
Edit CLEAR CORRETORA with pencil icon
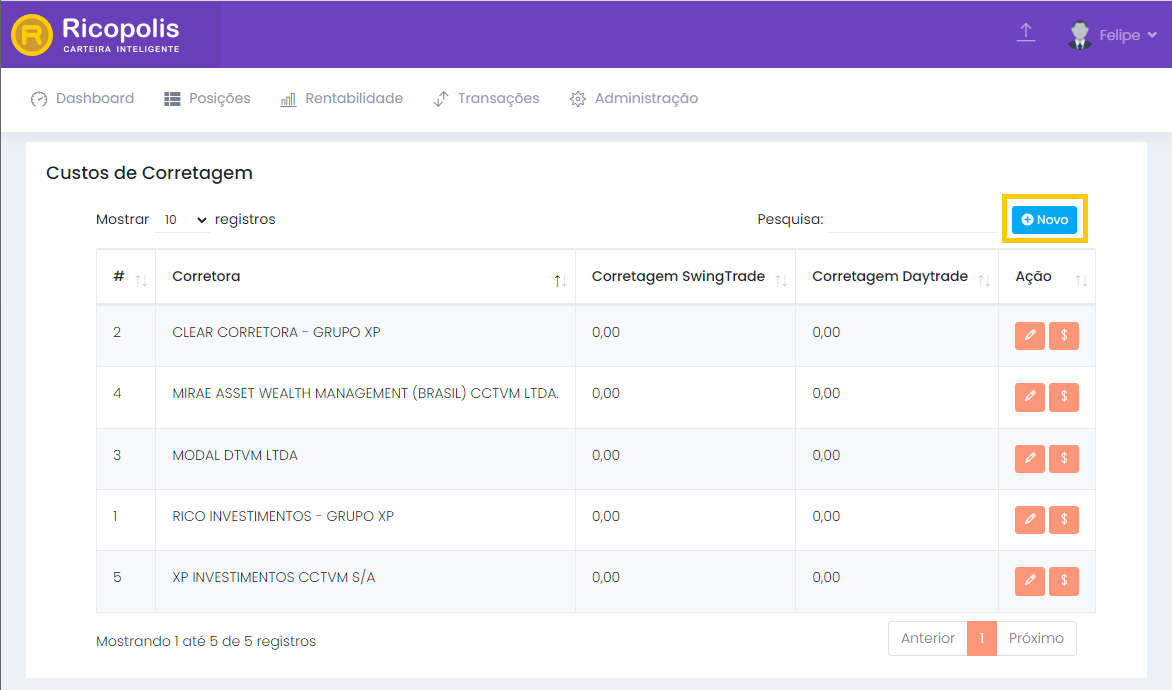coord(1029,336)
